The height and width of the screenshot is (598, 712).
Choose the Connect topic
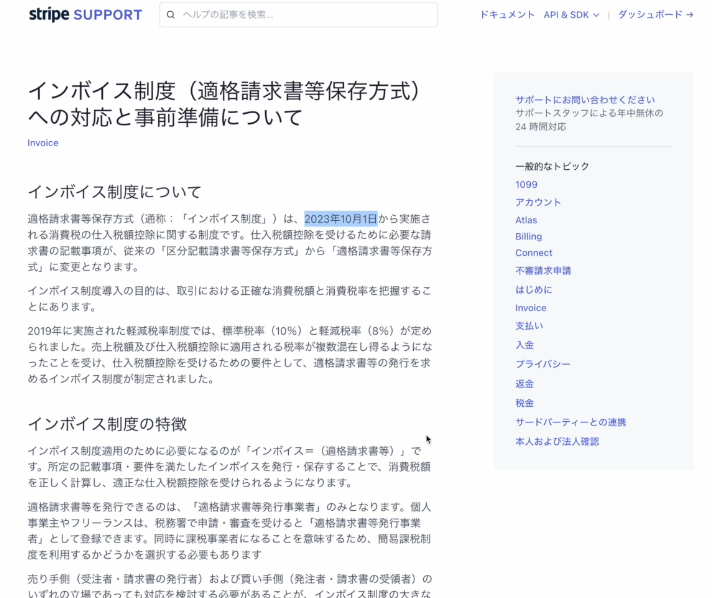[x=533, y=253]
